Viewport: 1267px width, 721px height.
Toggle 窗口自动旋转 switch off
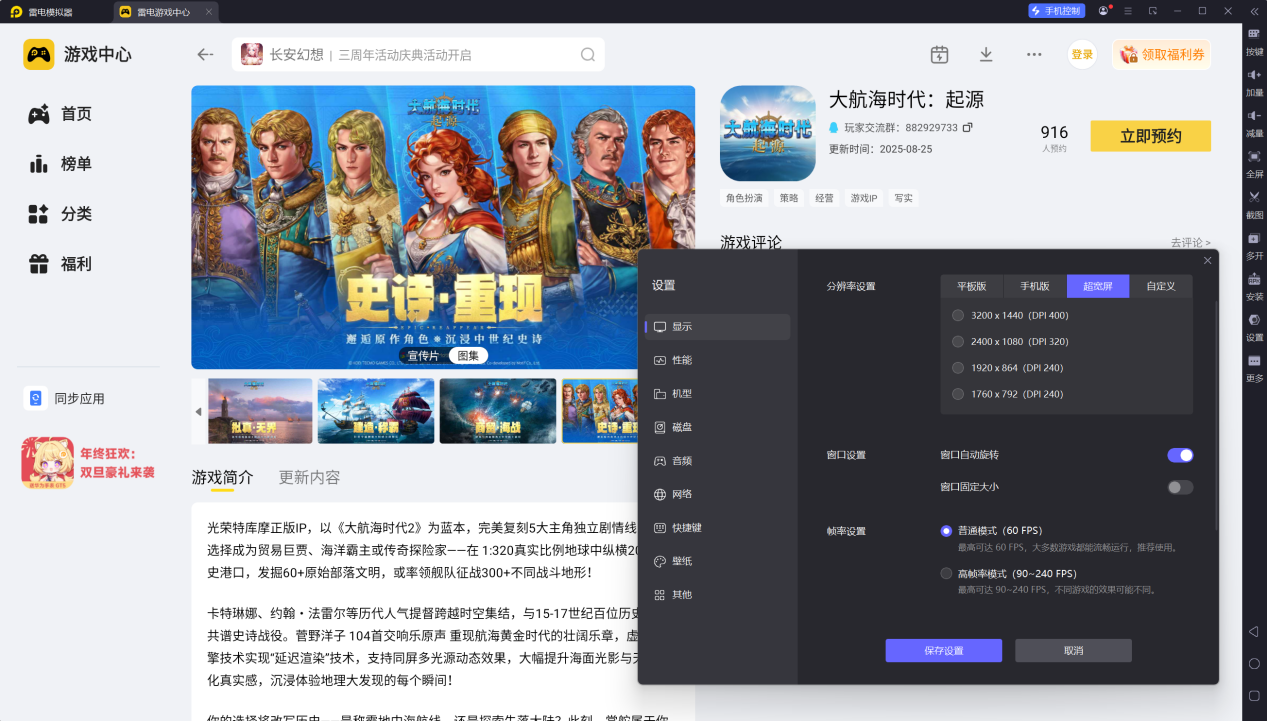coord(1180,455)
